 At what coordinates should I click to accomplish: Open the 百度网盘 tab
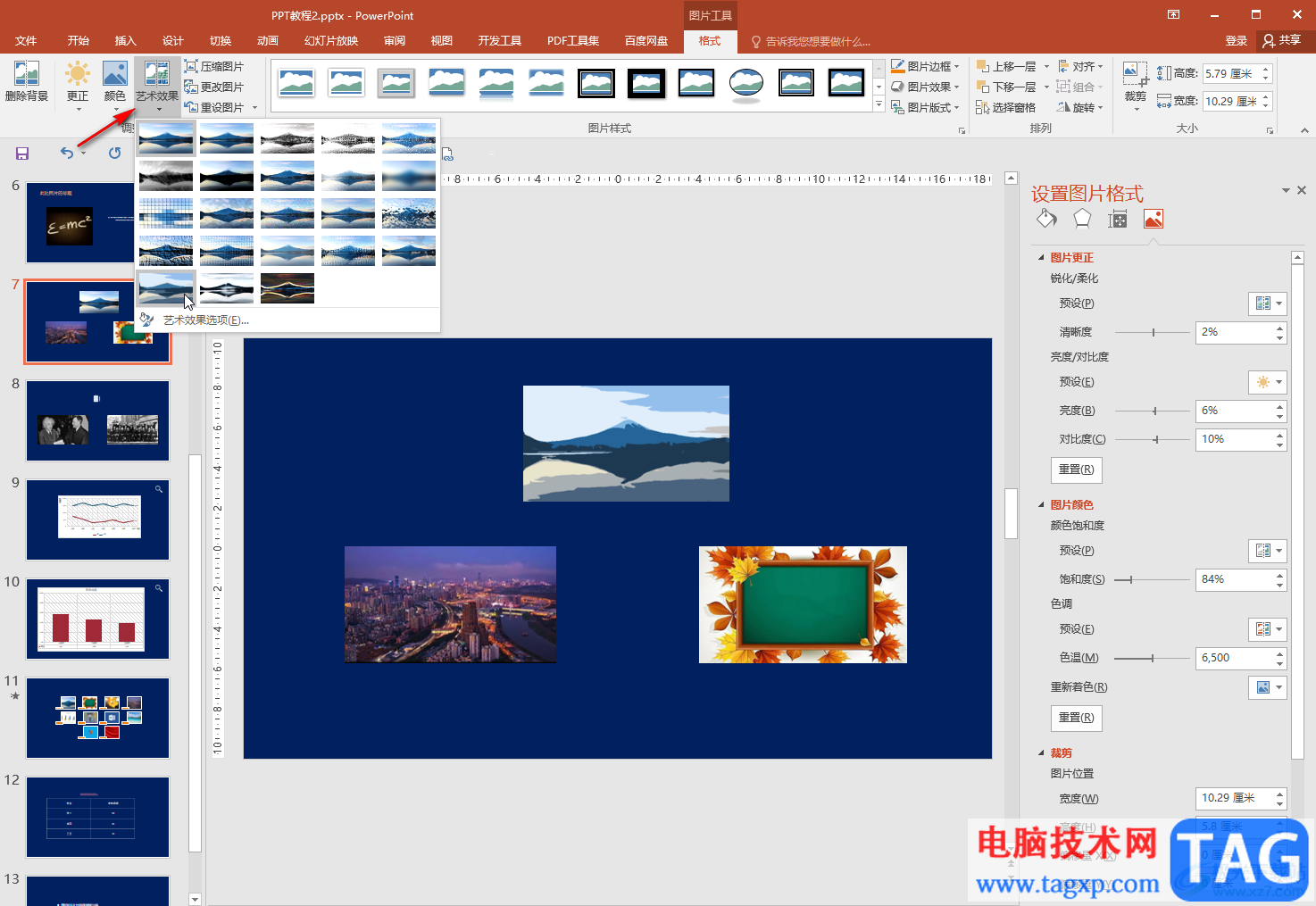point(646,41)
